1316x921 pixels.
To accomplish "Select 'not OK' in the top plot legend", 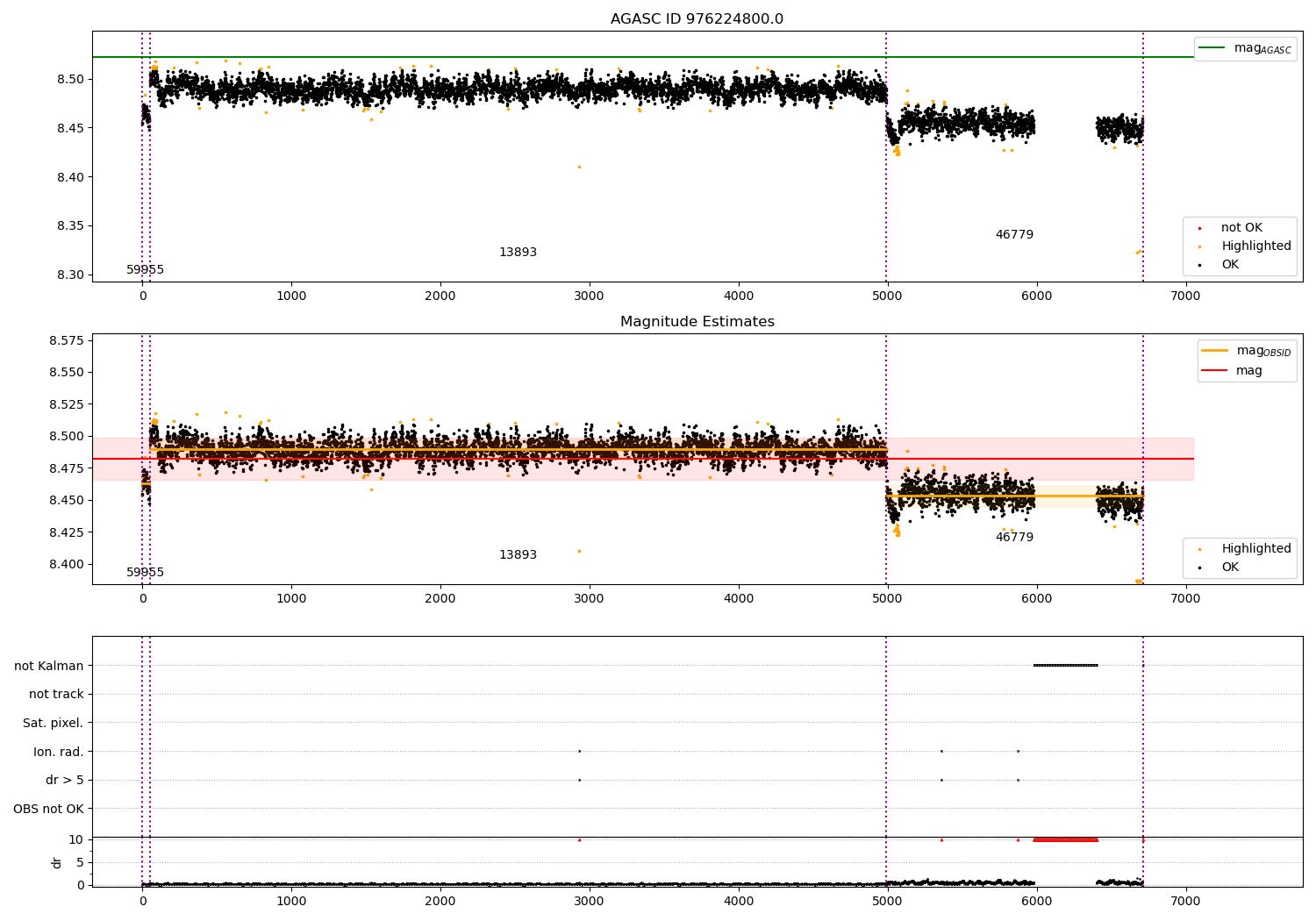I will [x=1241, y=228].
